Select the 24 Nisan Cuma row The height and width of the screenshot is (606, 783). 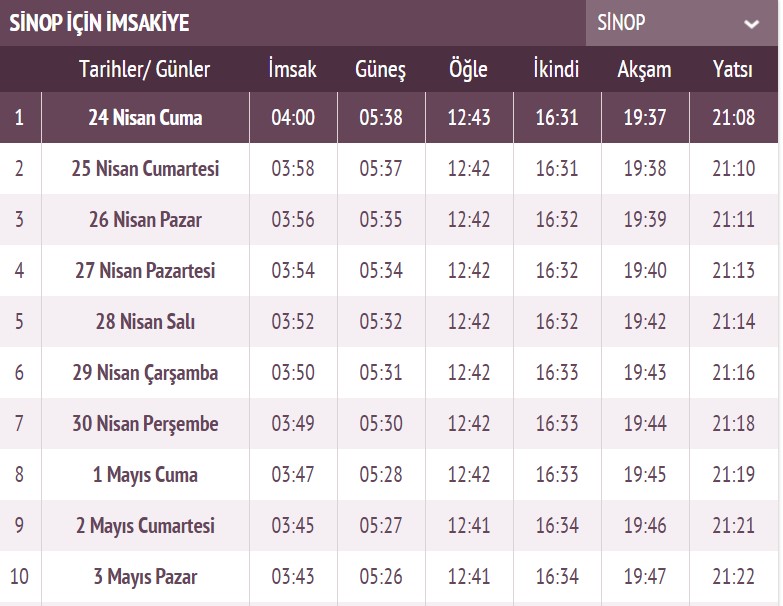145,118
